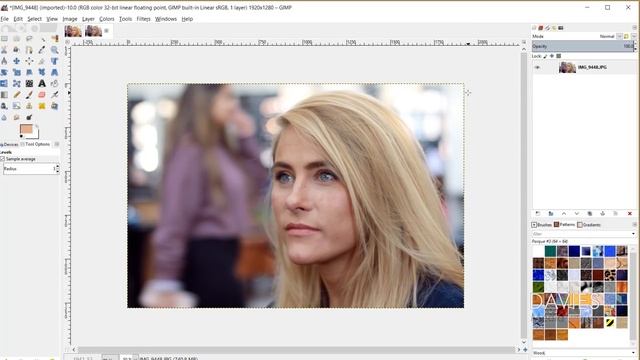Viewport: 640px width, 360px height.
Task: Click the layer Opacity slider
Action: point(582,47)
